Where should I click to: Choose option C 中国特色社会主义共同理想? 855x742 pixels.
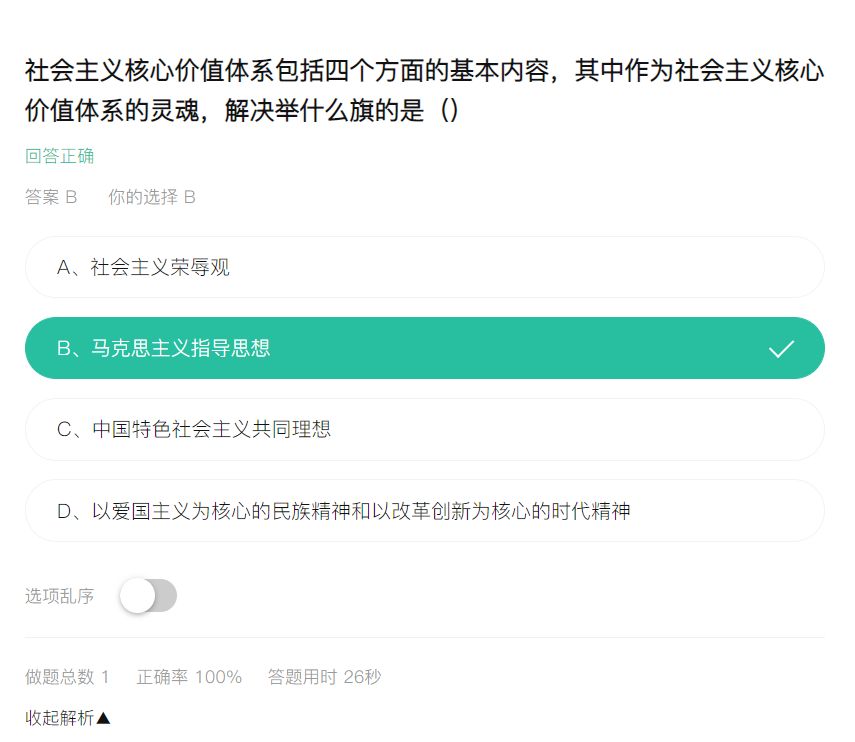click(425, 429)
